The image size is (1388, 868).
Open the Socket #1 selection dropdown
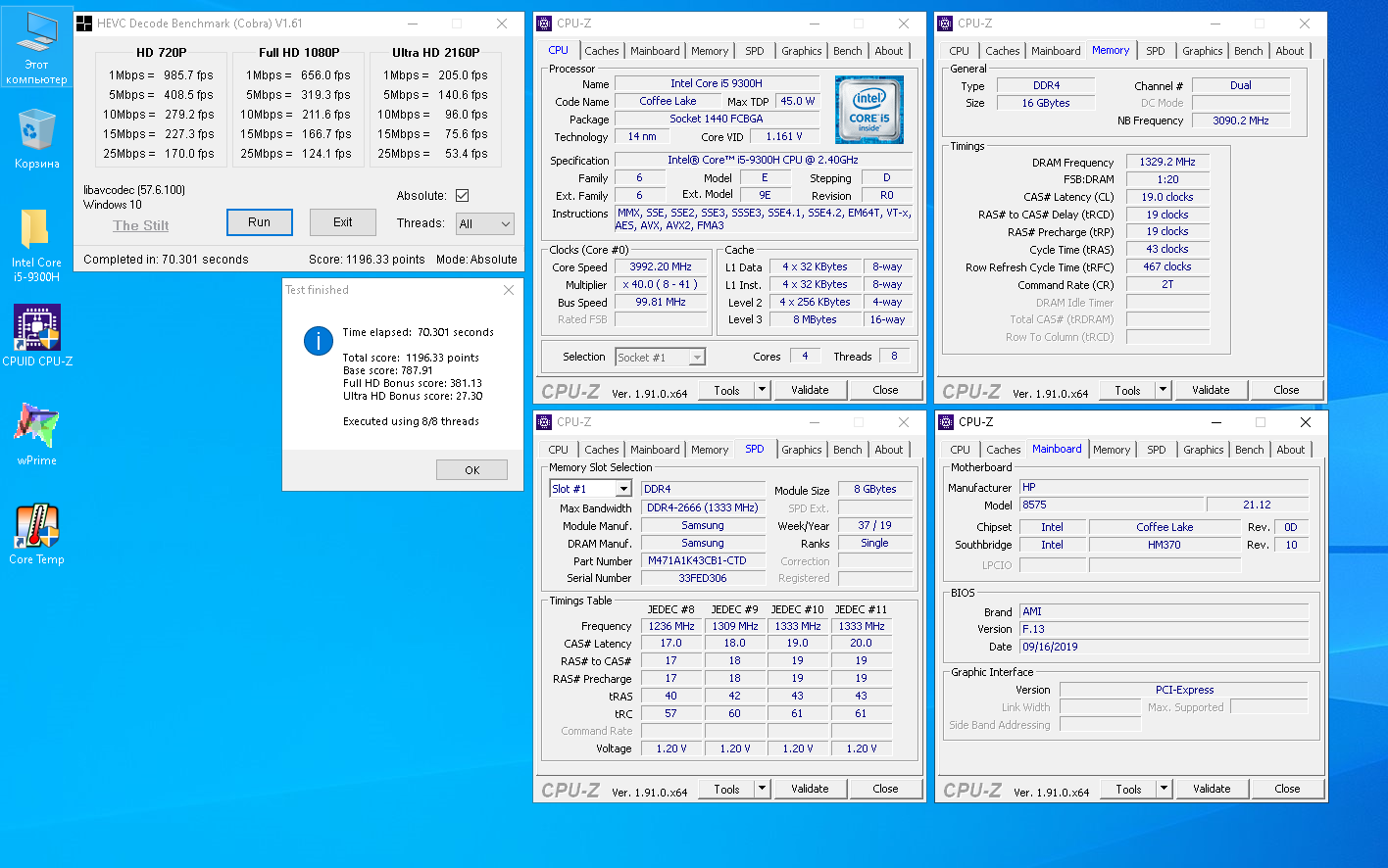pos(660,358)
